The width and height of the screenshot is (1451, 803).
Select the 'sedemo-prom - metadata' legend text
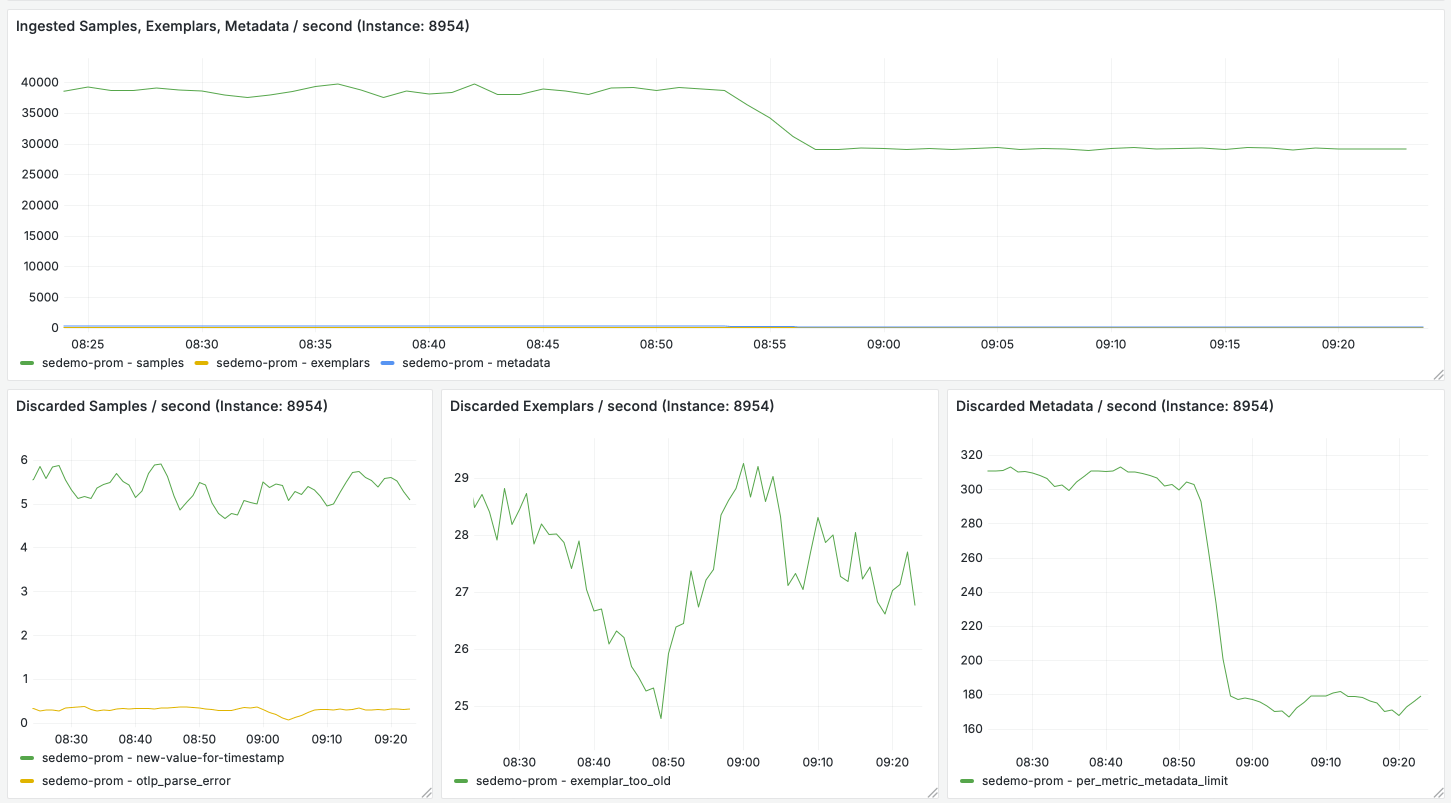tap(476, 363)
